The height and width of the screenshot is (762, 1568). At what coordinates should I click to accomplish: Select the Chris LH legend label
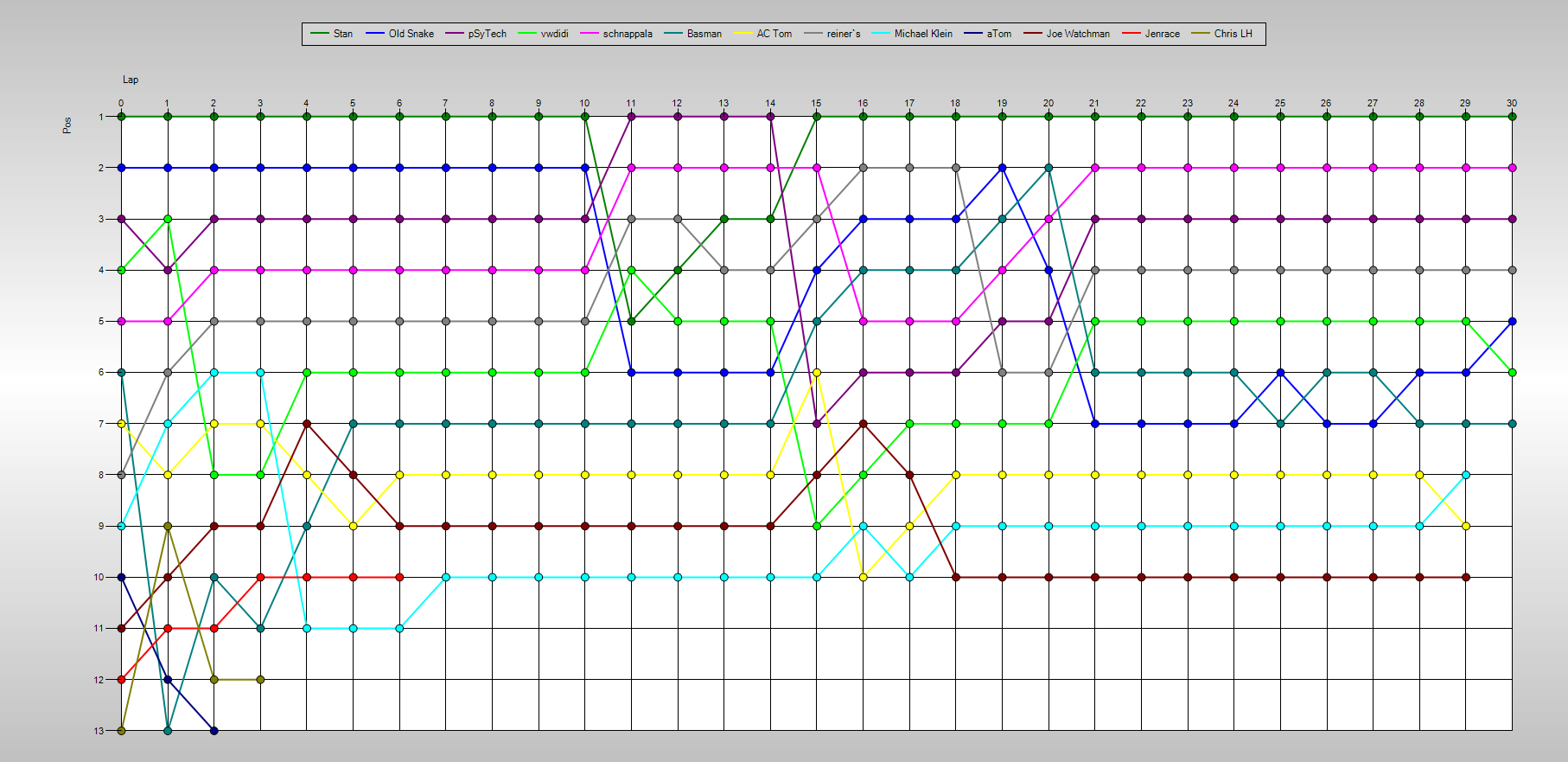1233,34
